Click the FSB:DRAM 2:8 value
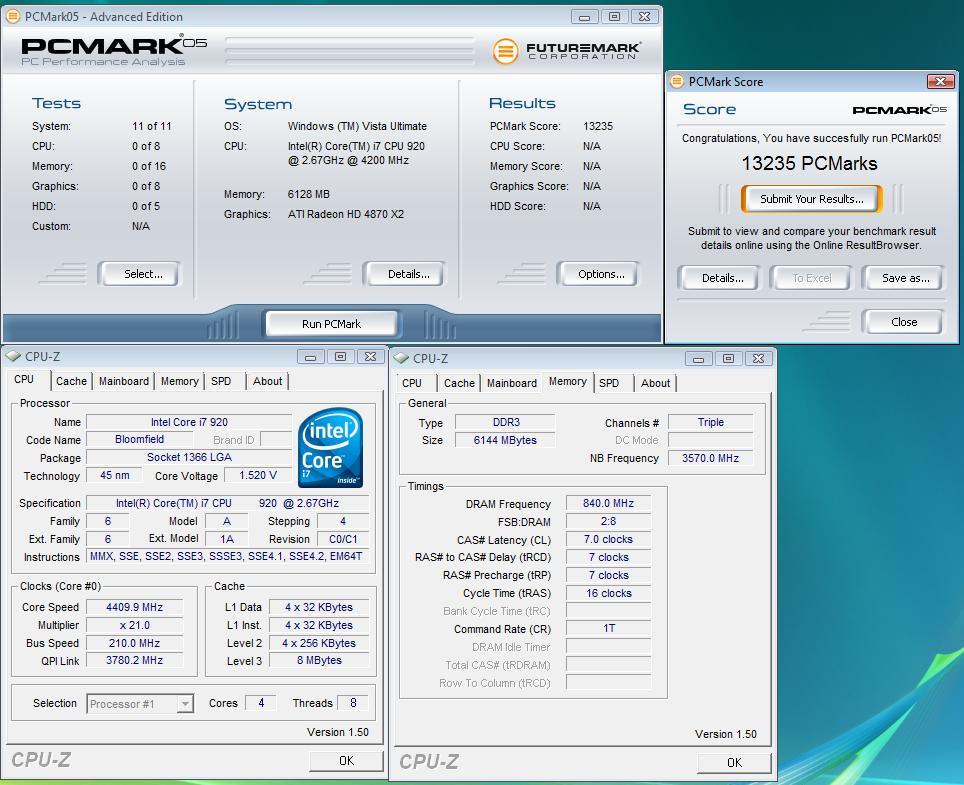The height and width of the screenshot is (785, 964). [x=608, y=521]
